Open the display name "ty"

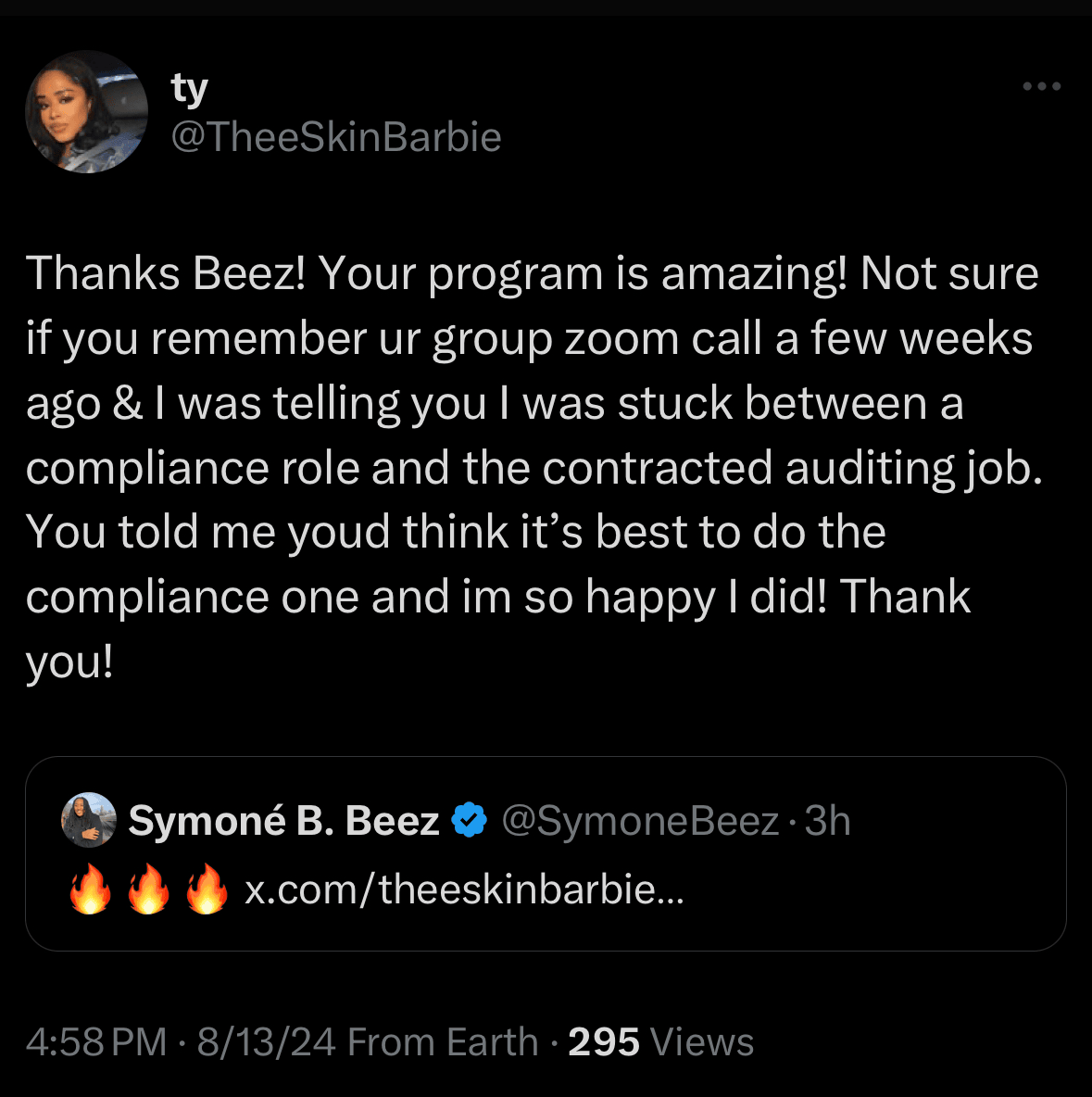pos(189,88)
